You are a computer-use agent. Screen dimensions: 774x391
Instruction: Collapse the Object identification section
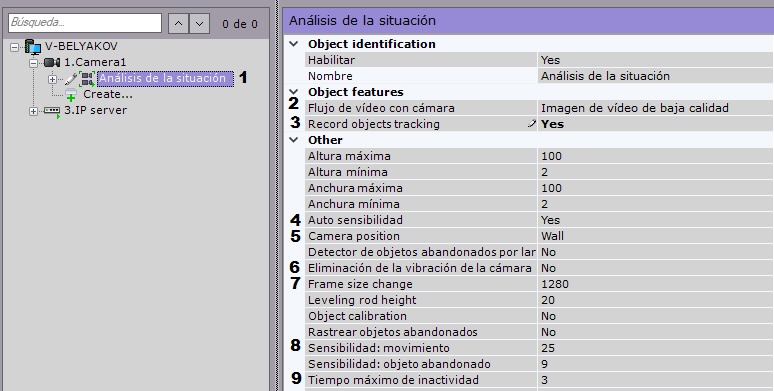pos(294,44)
